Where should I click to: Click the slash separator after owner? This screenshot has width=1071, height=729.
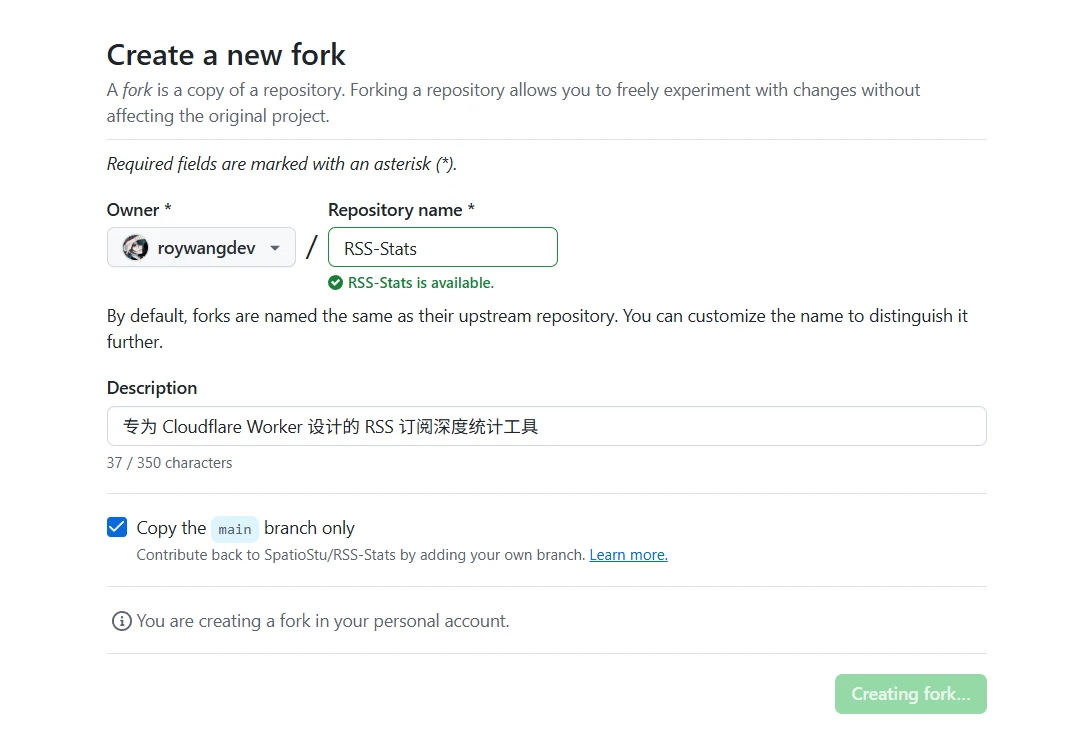pos(312,247)
